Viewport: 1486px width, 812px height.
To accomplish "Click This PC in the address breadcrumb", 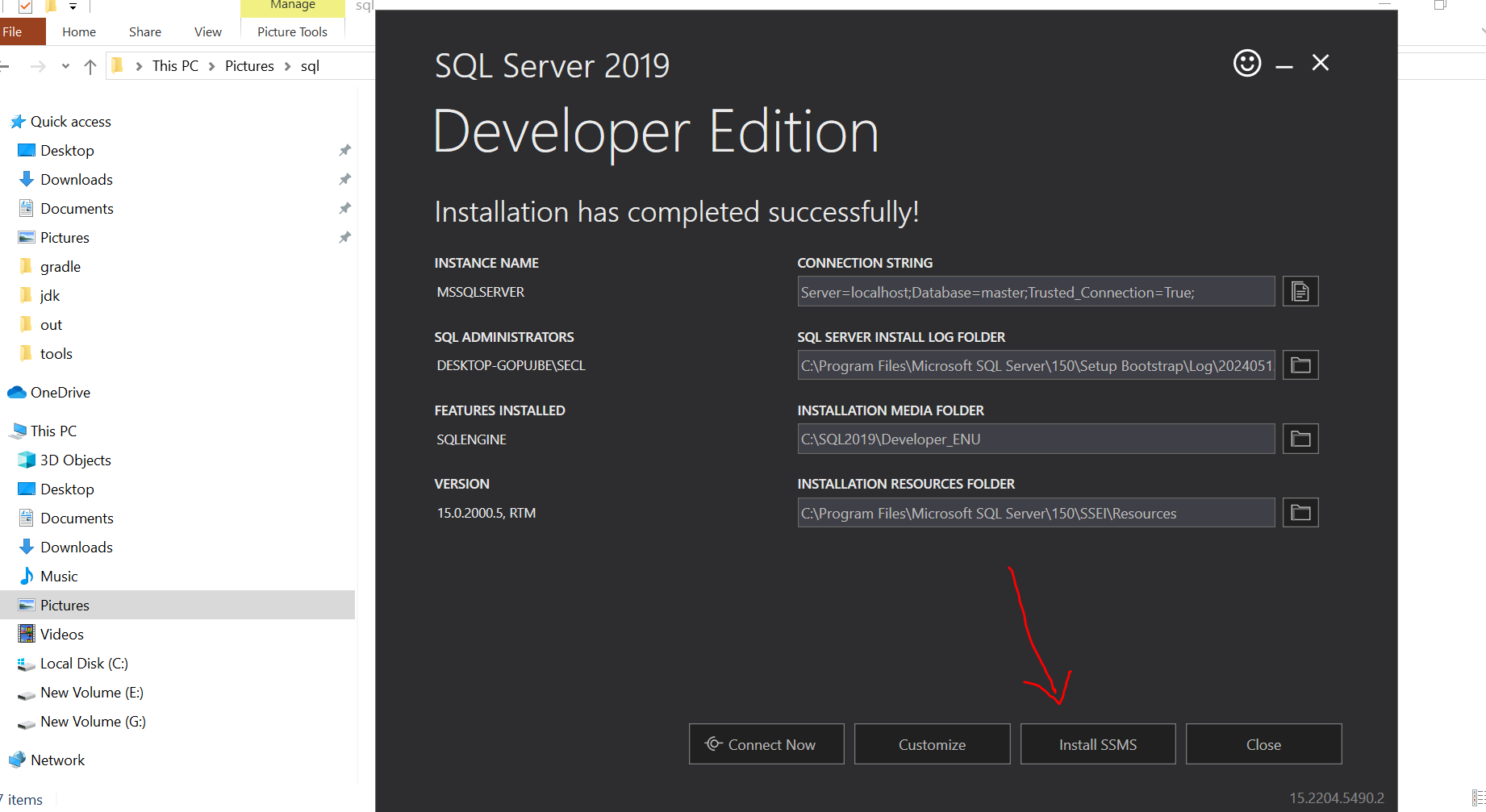I will pyautogui.click(x=175, y=66).
